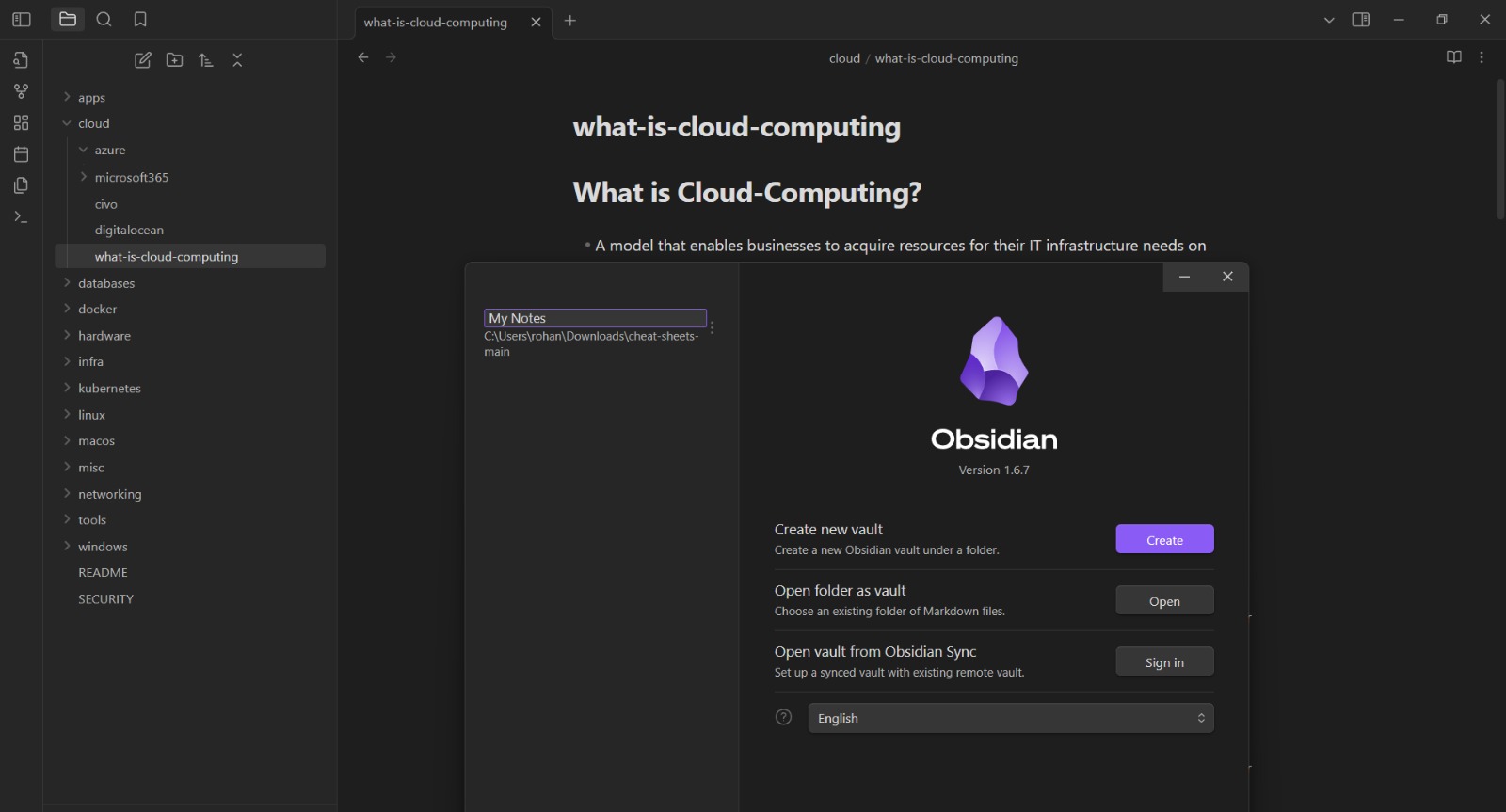The height and width of the screenshot is (812, 1506).
Task: Create a new folder icon
Action: (x=174, y=60)
